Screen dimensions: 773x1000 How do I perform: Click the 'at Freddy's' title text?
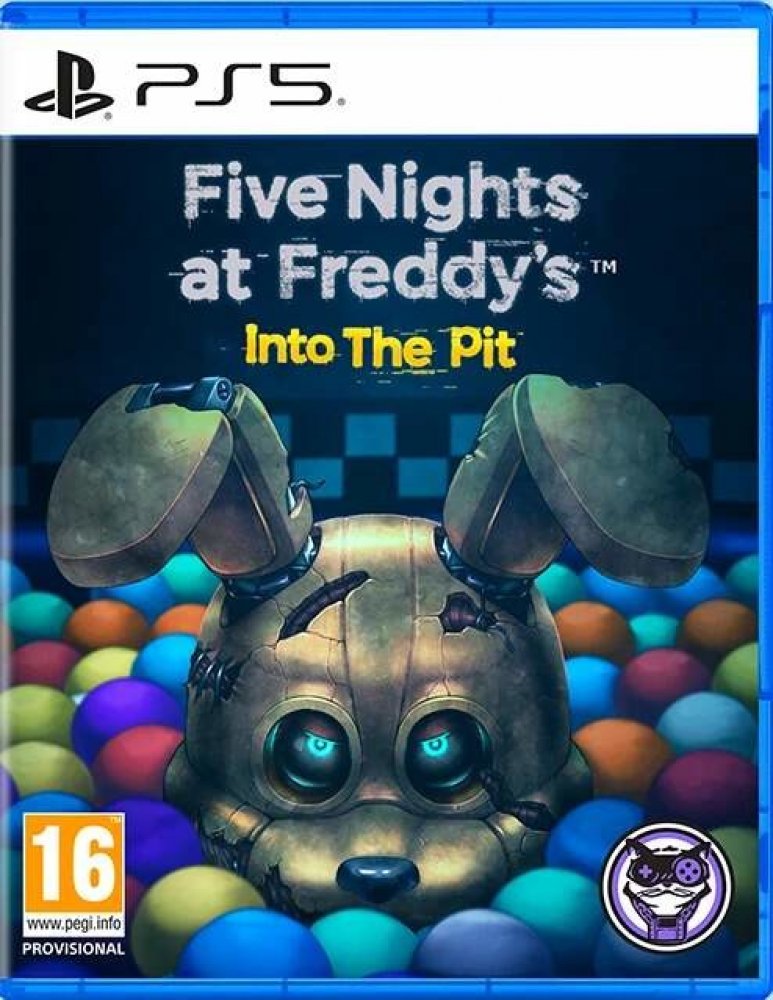click(x=380, y=276)
